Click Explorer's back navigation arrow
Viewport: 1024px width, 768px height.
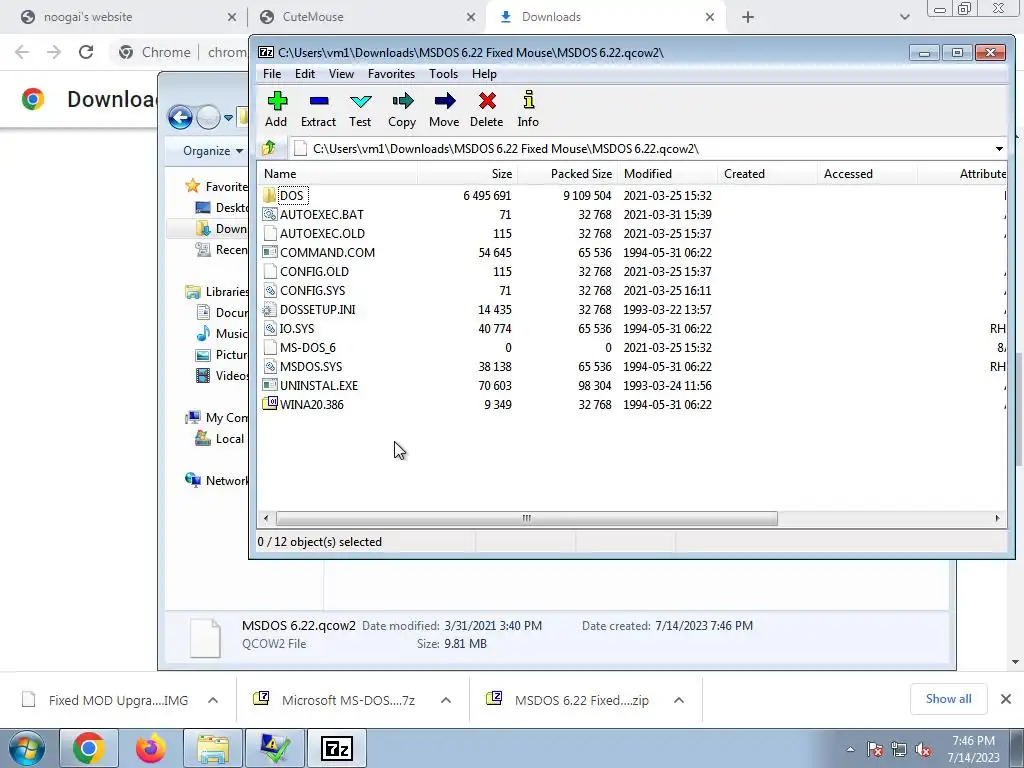tap(180, 118)
